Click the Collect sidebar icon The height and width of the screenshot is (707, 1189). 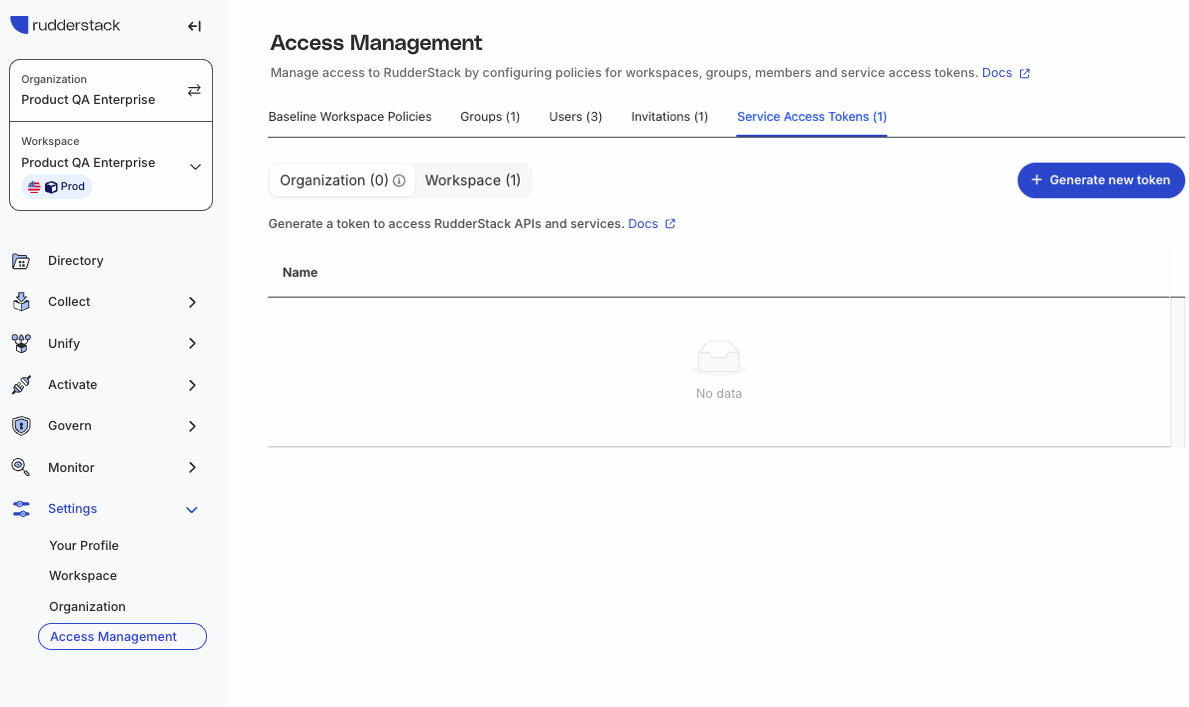point(21,302)
